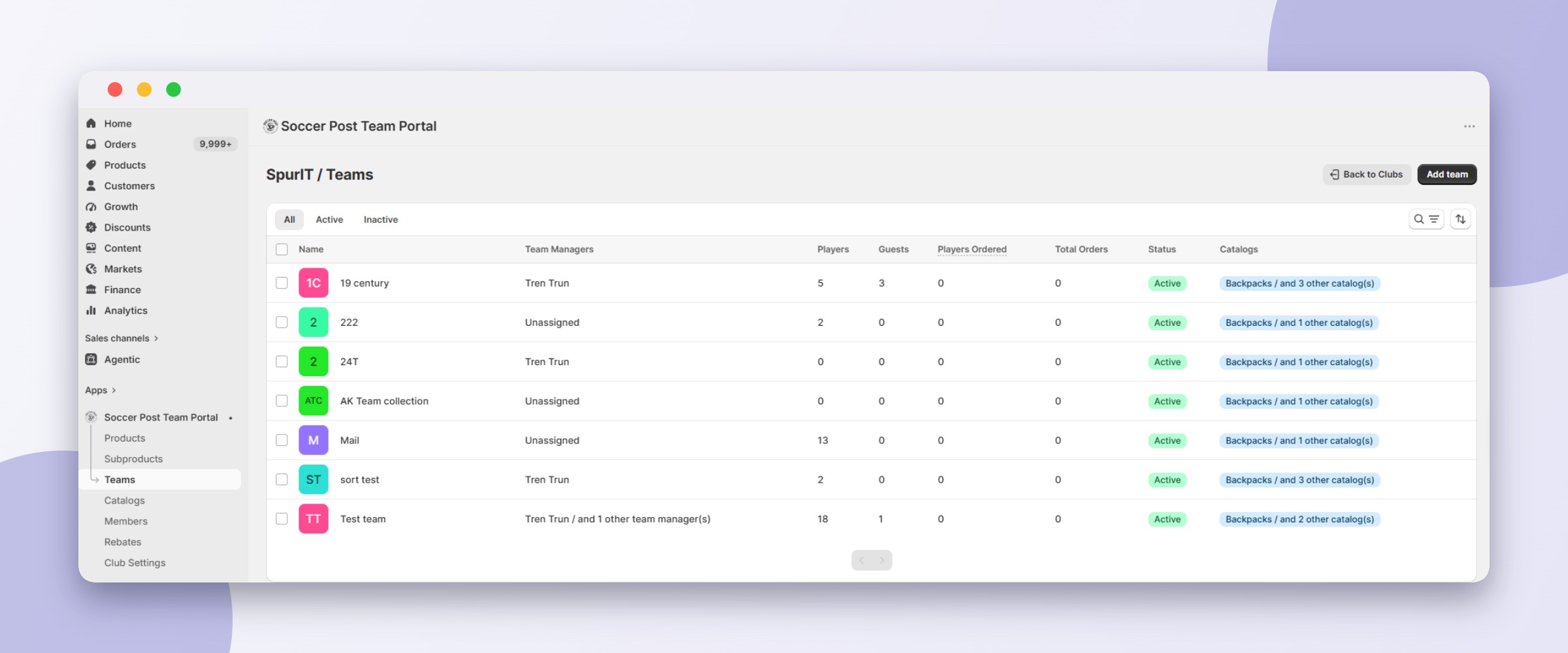
Task: Switch to the Active teams tab
Action: (x=329, y=219)
